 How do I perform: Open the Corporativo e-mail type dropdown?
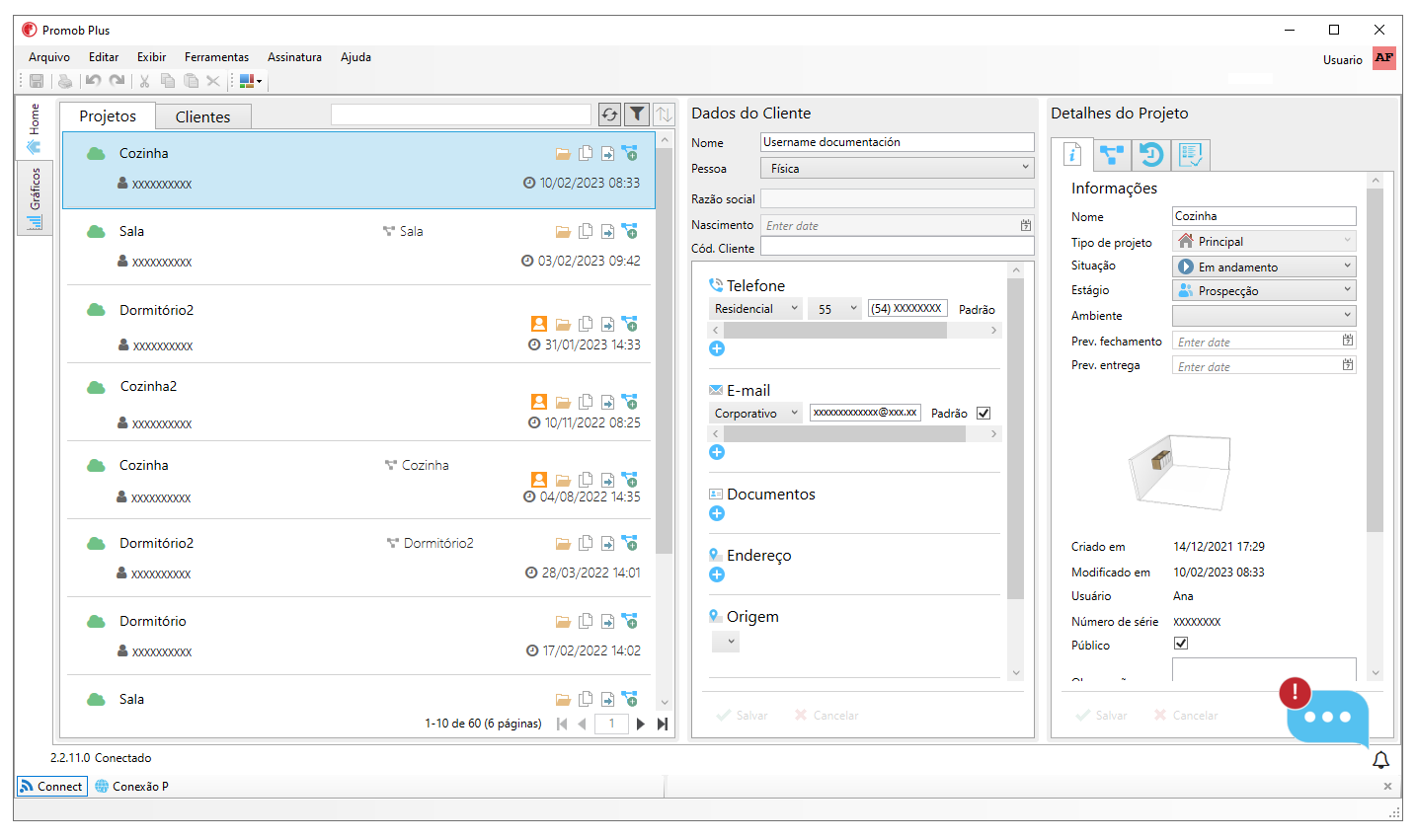[x=755, y=413]
